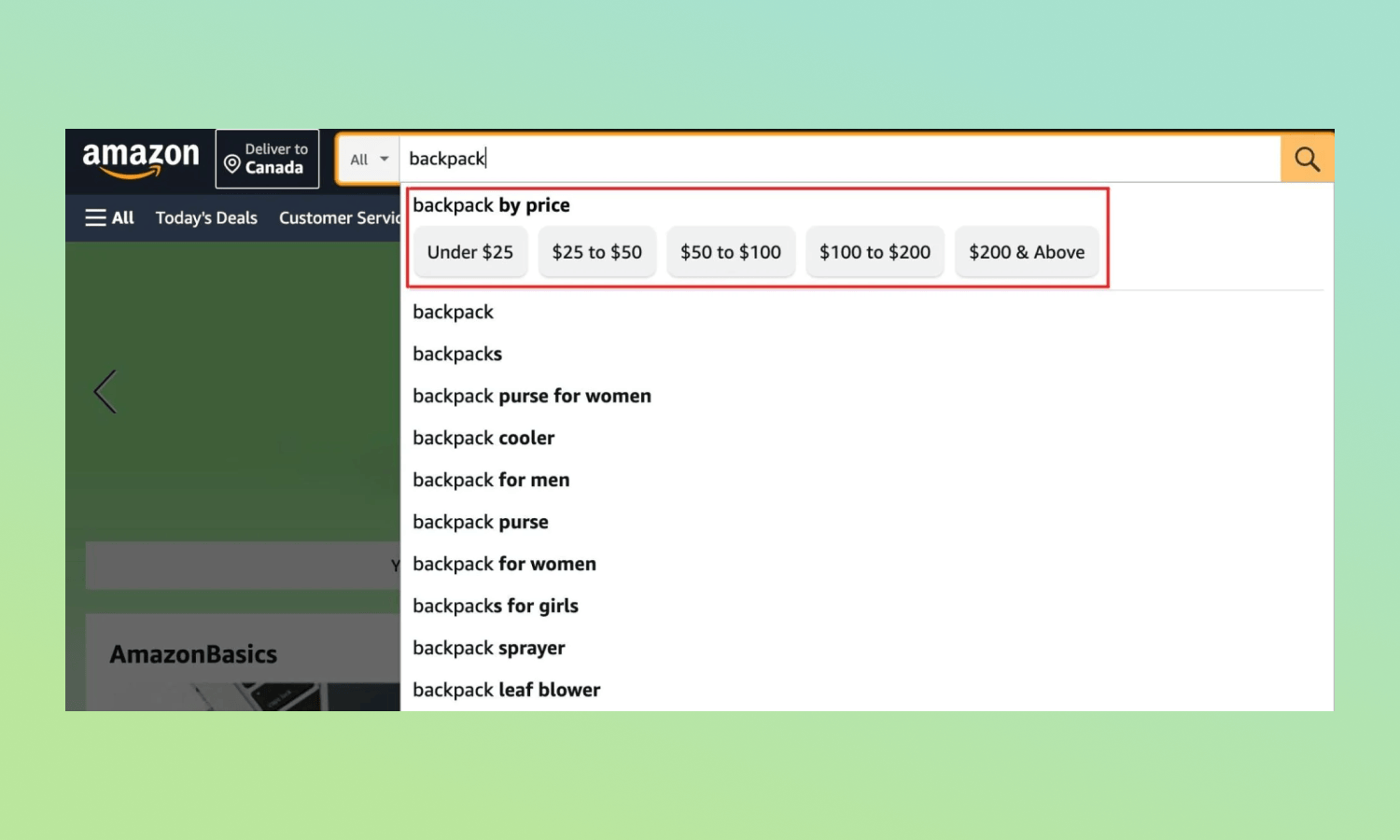
Task: Open Today's Deals in navigation bar
Action: coord(206,217)
